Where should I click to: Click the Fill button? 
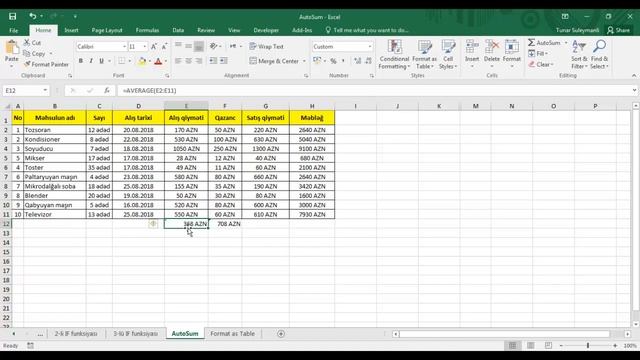click(538, 53)
